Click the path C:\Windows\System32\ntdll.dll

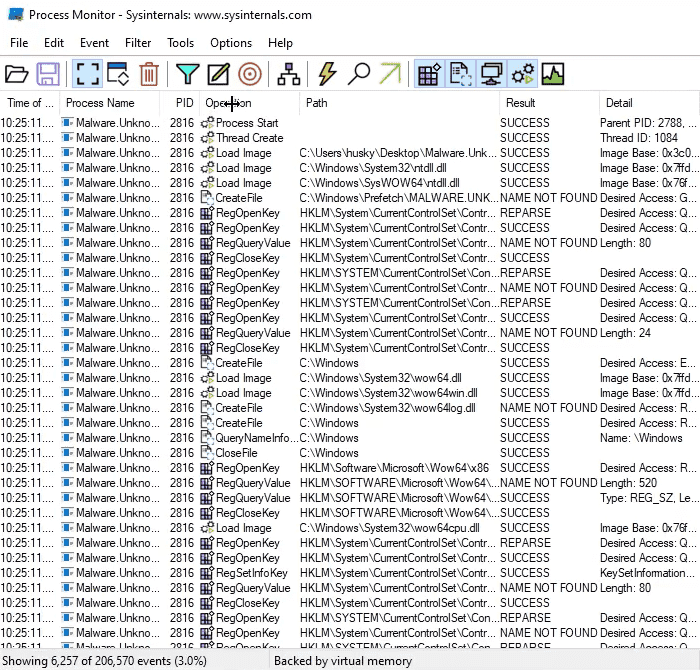pos(373,168)
